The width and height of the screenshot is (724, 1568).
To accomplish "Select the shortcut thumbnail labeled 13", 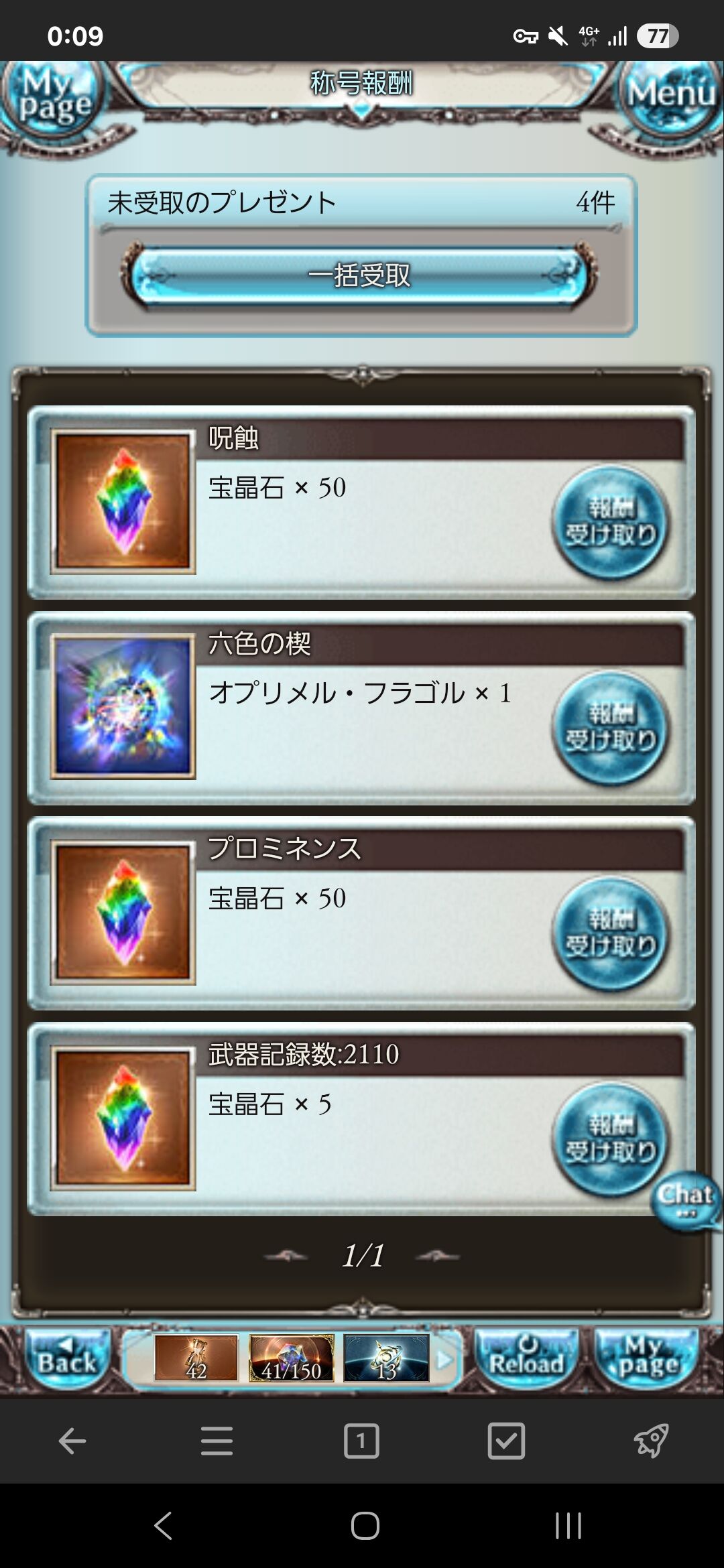I will (386, 1358).
